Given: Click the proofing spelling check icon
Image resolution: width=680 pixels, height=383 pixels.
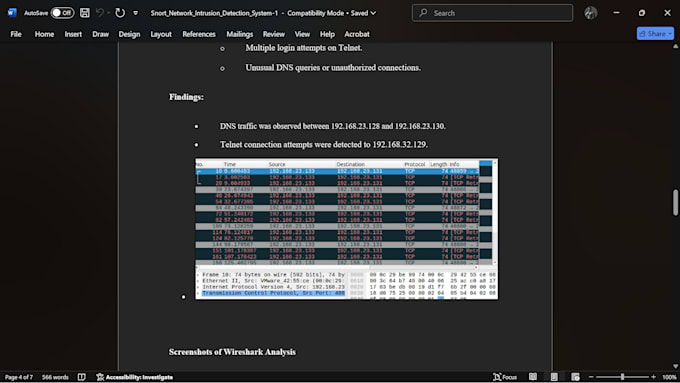Looking at the screenshot, I should (x=82, y=377).
